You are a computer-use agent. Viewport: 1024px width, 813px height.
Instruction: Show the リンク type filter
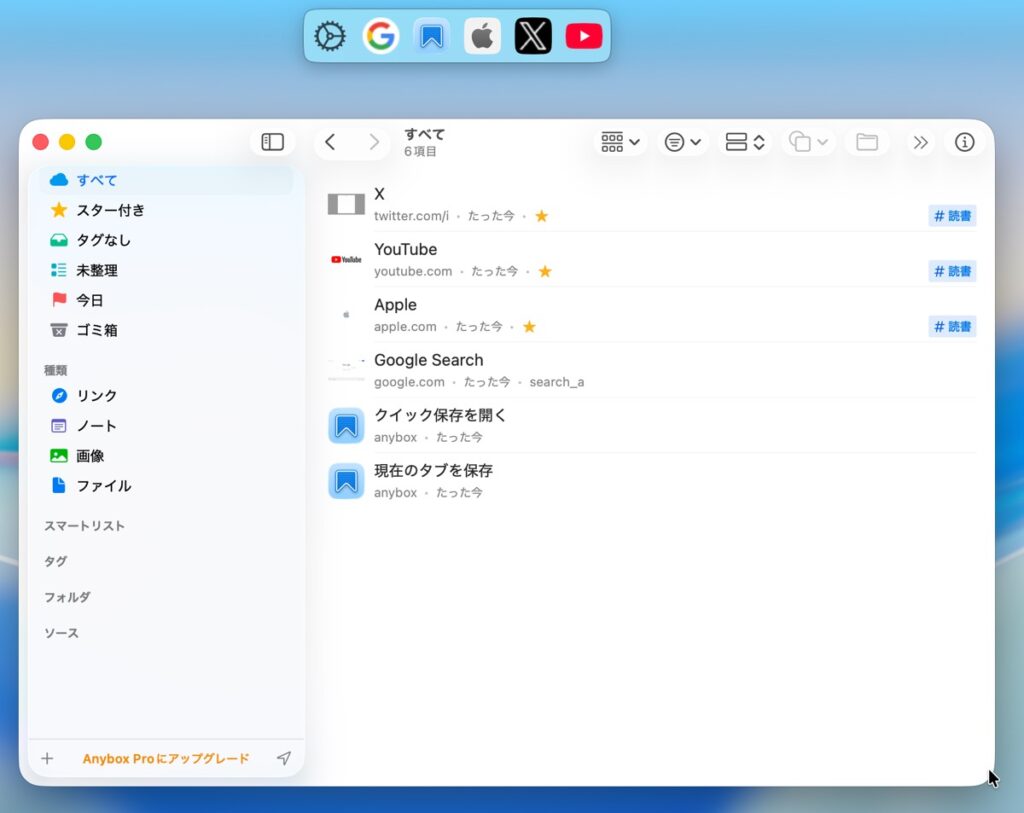(97, 396)
